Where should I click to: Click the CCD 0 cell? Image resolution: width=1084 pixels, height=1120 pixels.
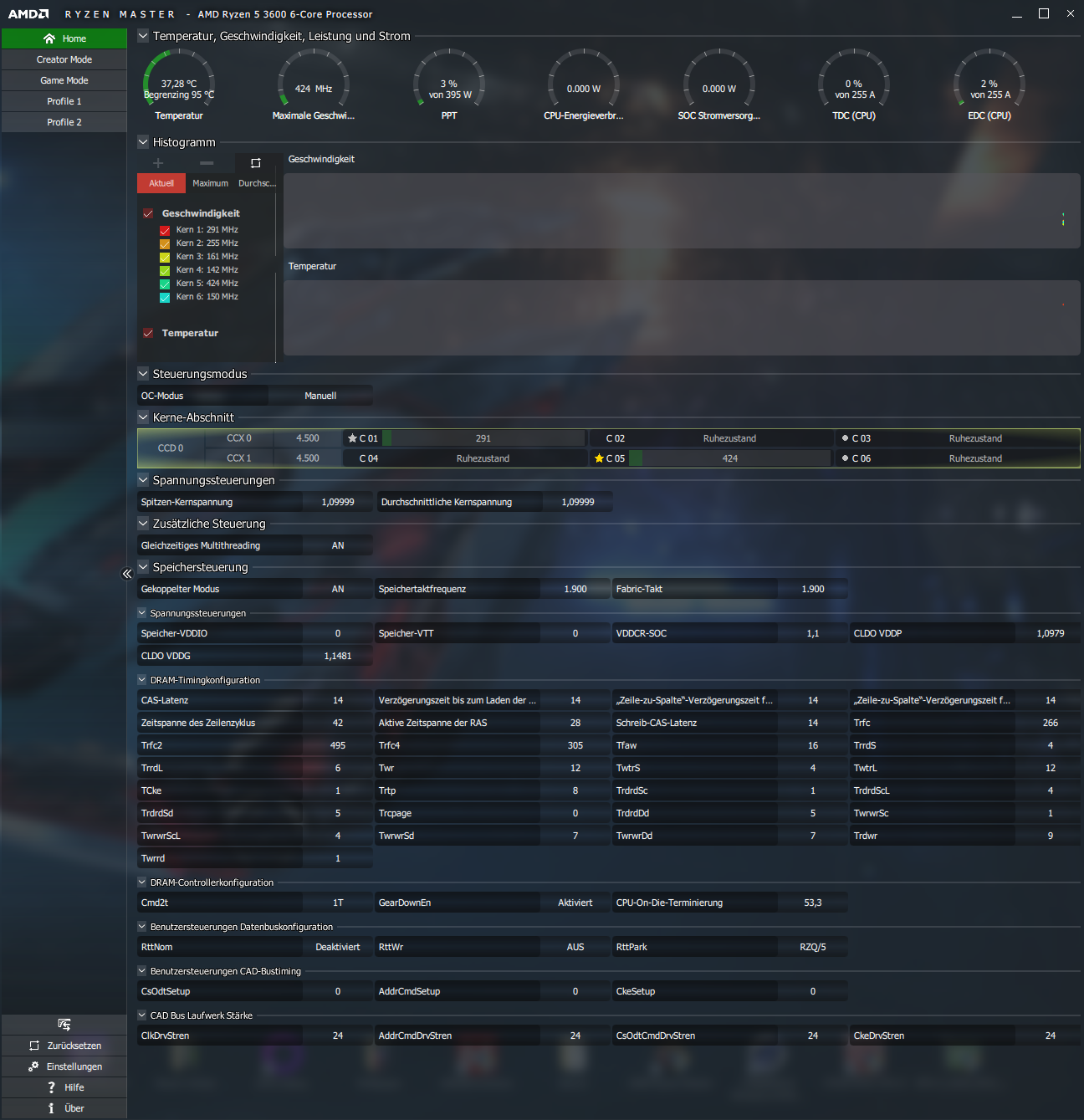click(x=171, y=448)
